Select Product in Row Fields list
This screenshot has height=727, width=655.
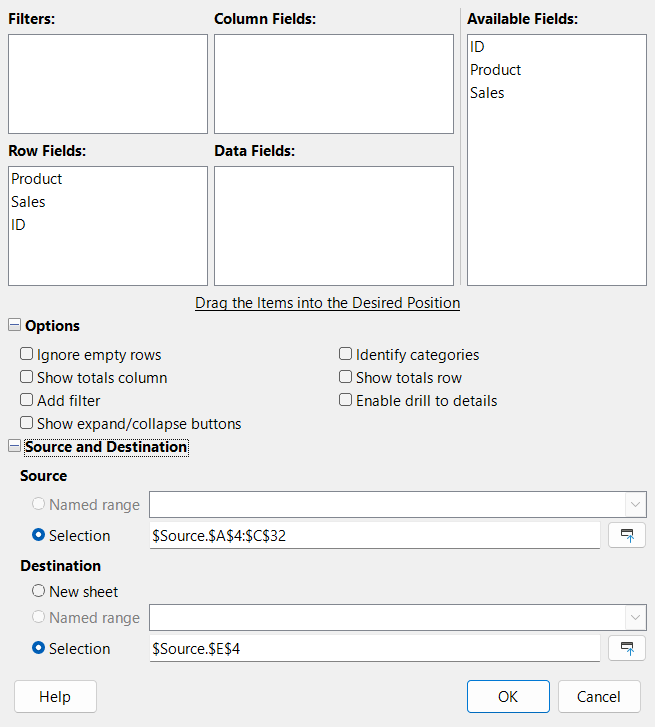click(37, 179)
